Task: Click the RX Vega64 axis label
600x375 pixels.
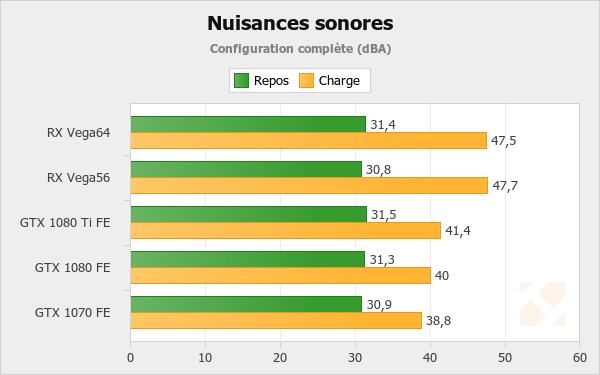Action: [x=78, y=133]
